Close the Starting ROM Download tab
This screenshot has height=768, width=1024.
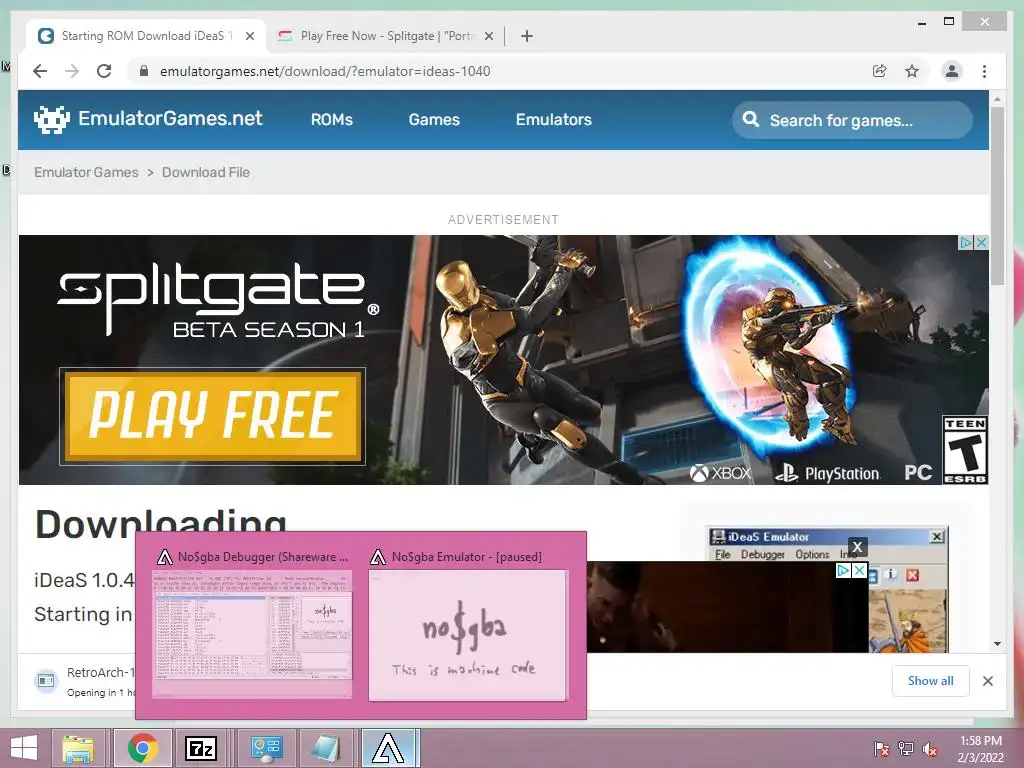[x=249, y=36]
